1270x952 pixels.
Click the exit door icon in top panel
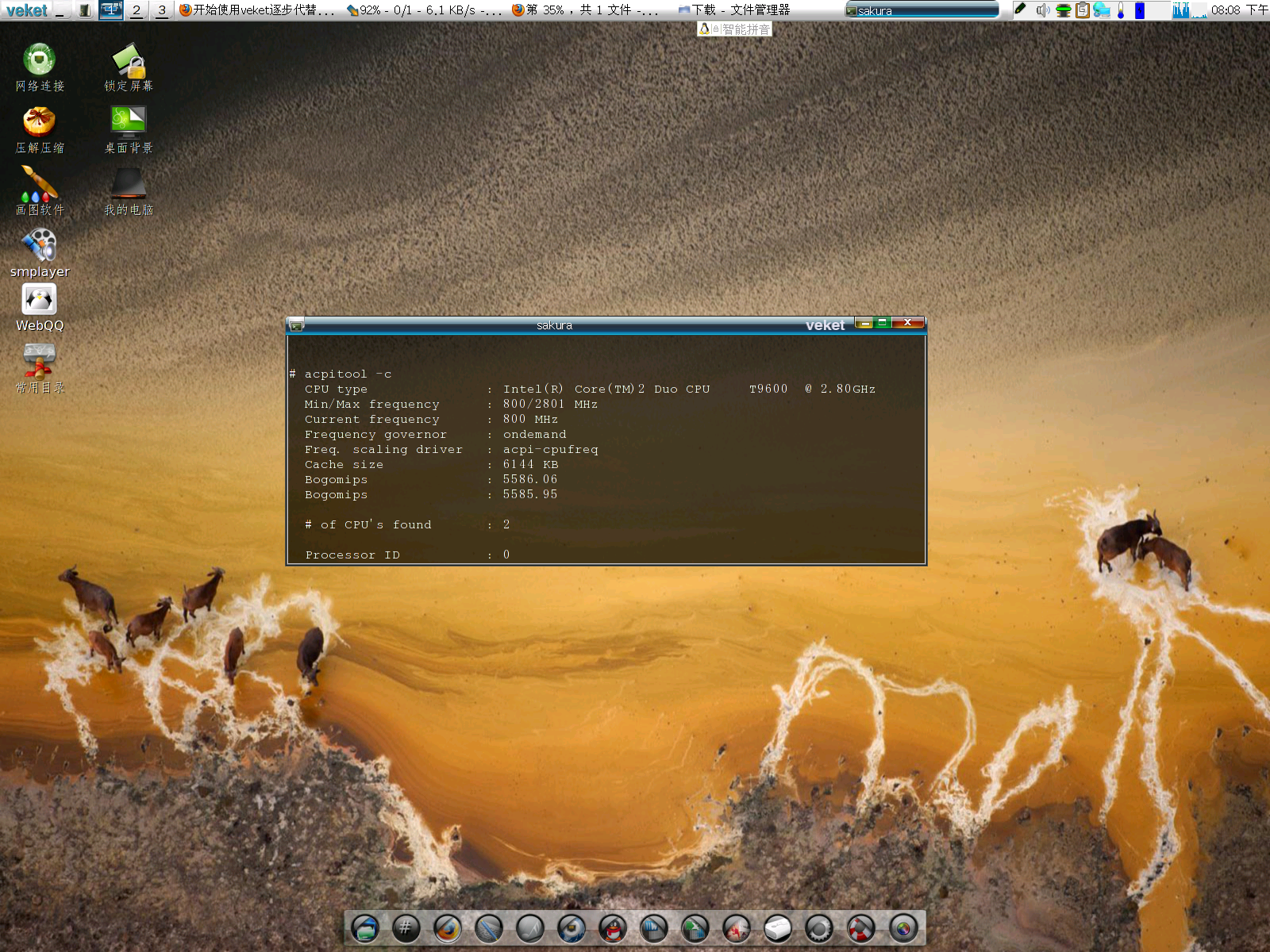tap(85, 10)
